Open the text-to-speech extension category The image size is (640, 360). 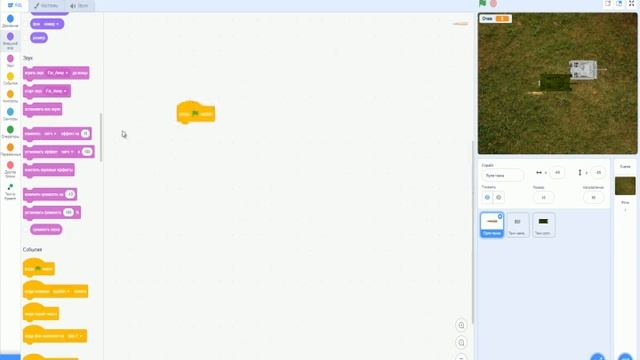[x=10, y=191]
